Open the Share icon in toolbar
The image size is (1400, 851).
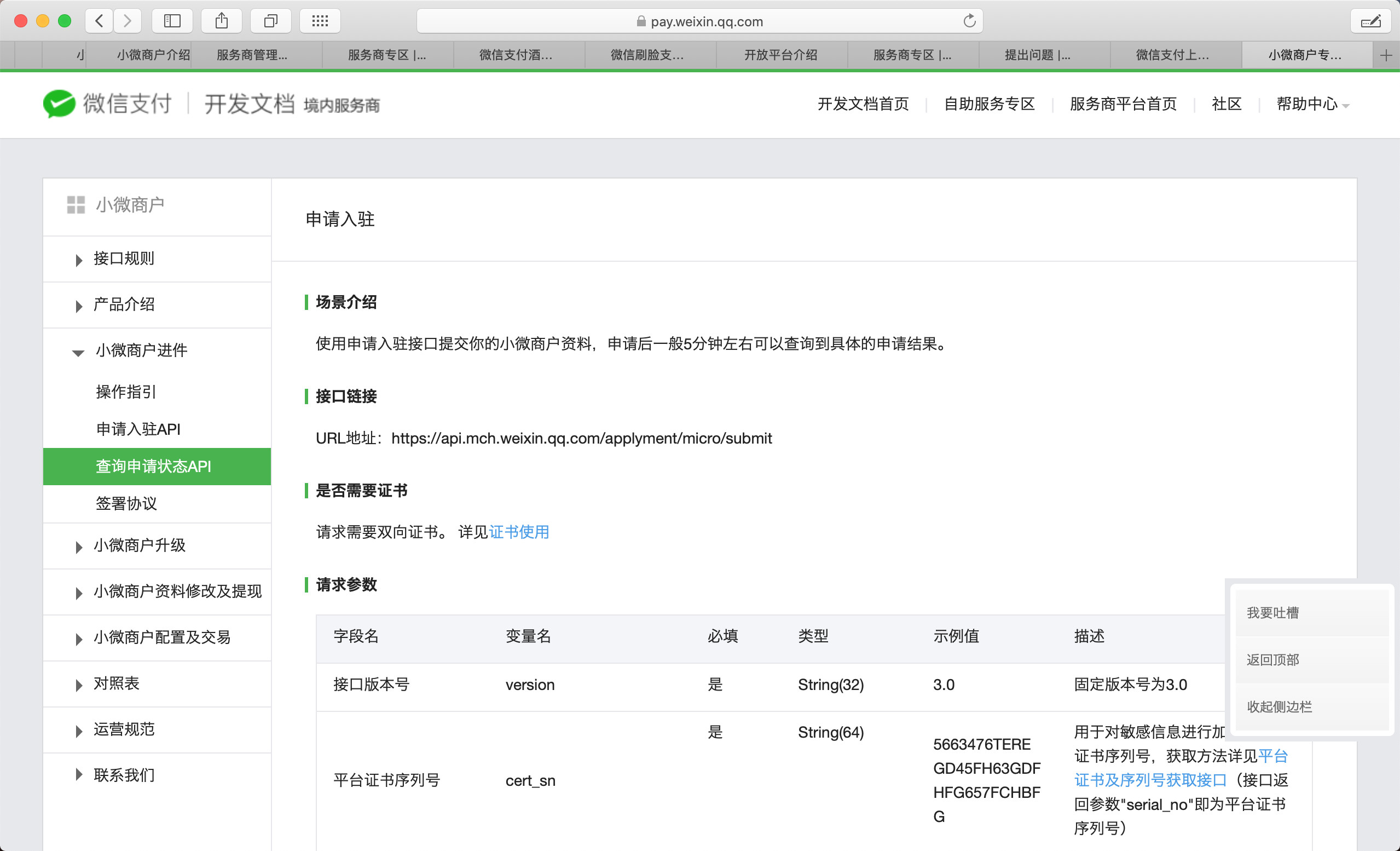[222, 21]
